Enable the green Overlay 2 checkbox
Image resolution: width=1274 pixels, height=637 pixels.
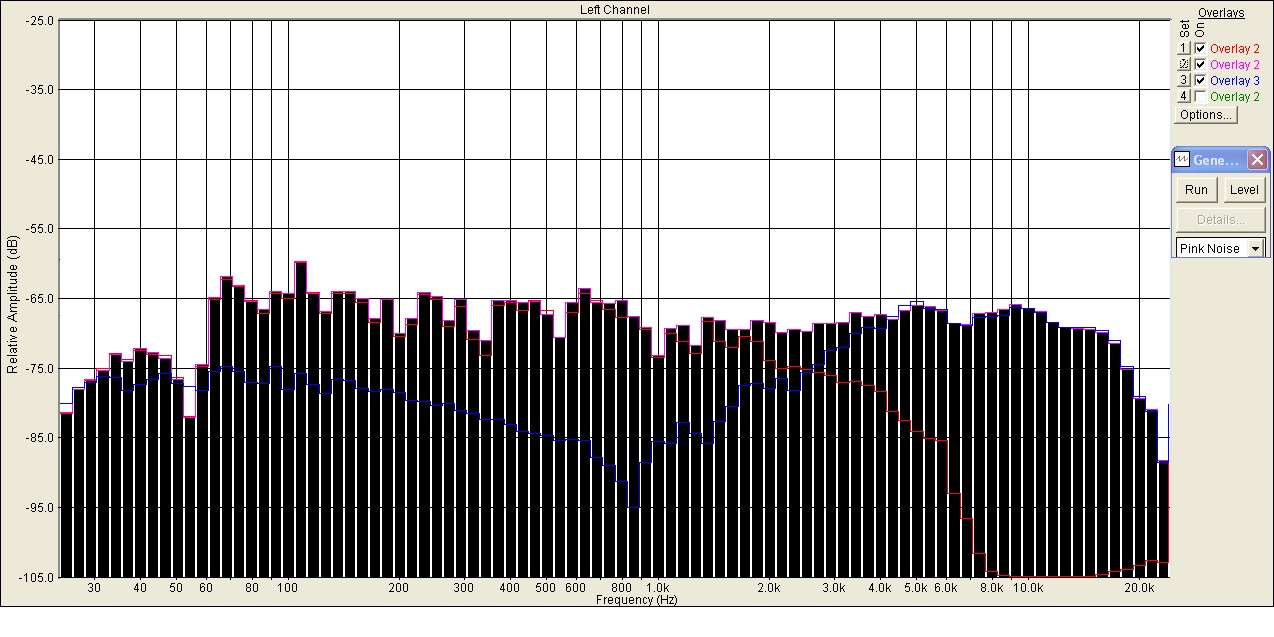[x=1200, y=96]
